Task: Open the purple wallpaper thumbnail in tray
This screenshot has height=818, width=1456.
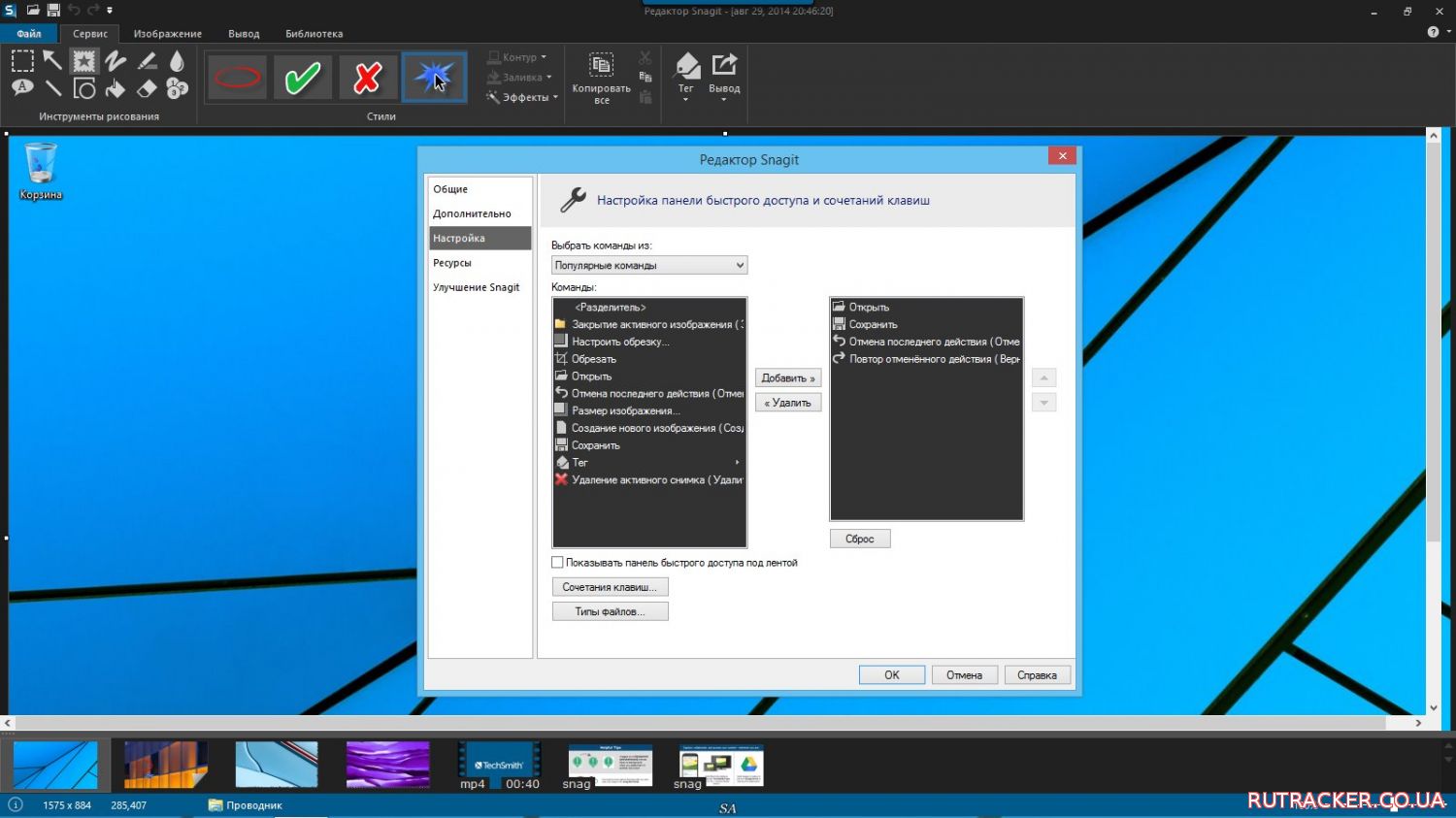Action: [387, 765]
